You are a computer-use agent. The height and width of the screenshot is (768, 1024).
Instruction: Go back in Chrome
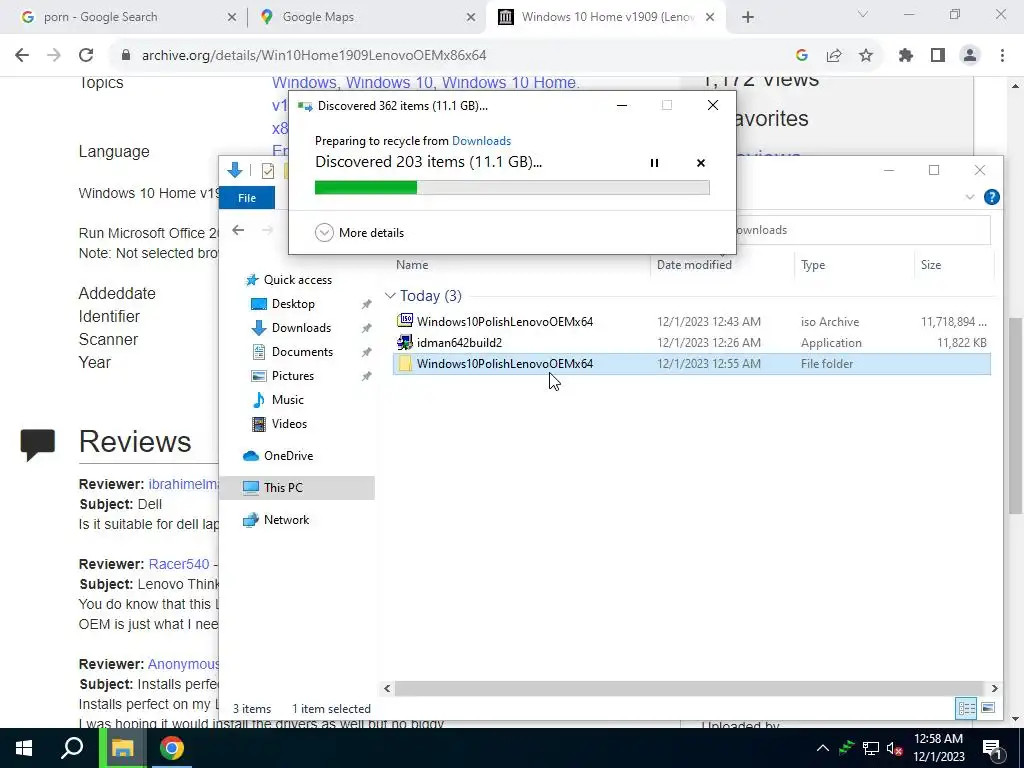[x=22, y=56]
